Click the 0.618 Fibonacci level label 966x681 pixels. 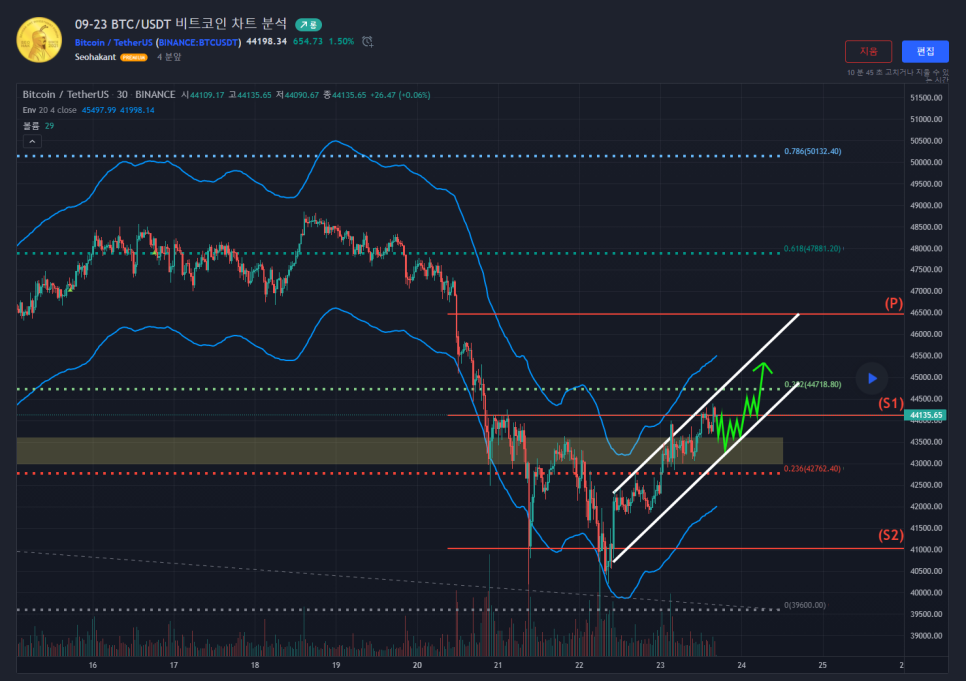813,248
